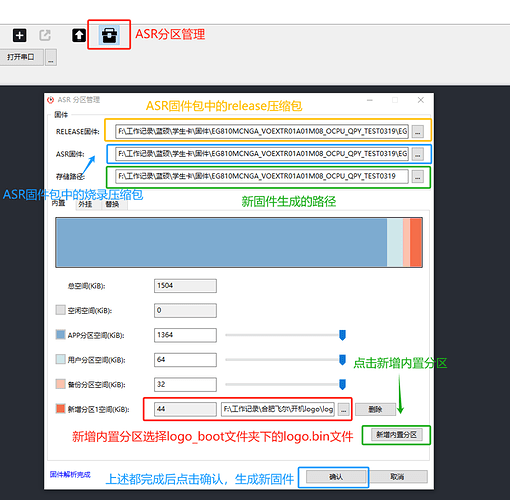Click the 确认 button to generate firmware
This screenshot has height=500, width=510.
pyautogui.click(x=336, y=477)
